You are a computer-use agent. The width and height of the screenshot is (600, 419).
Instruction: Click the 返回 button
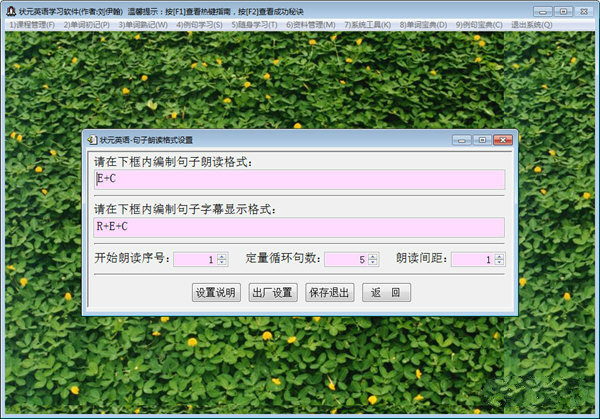coord(386,293)
